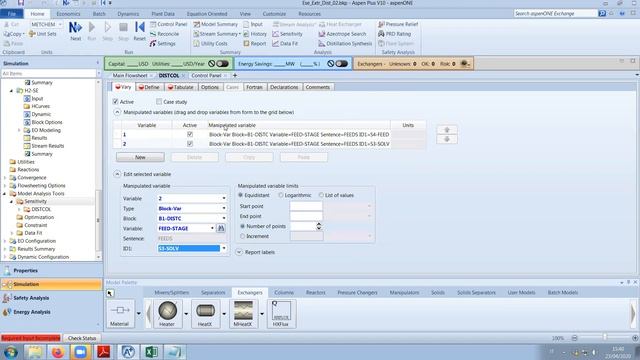This screenshot has height=360, width=640.
Task: Open Model Summary
Action: [216, 24]
